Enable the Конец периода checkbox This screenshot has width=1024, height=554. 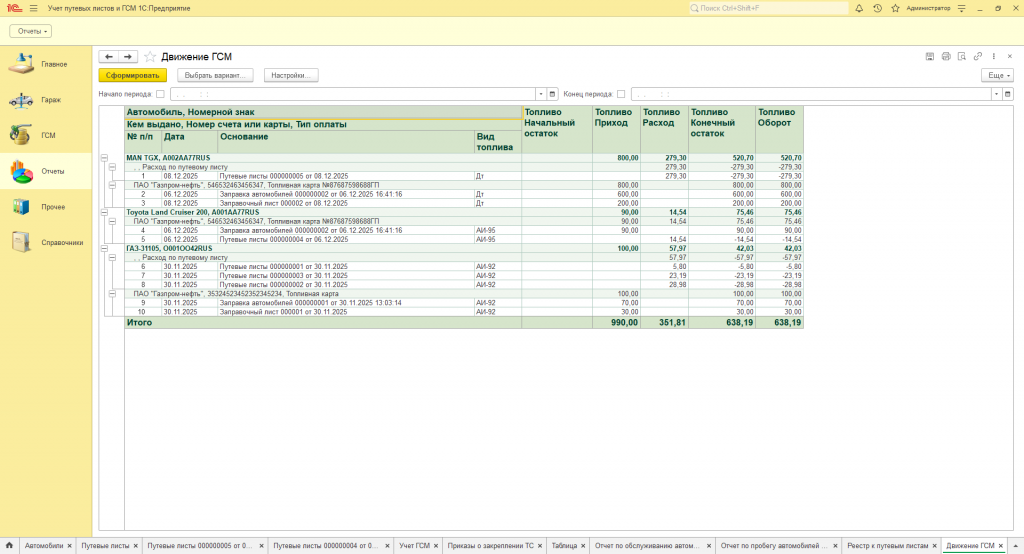click(x=621, y=94)
